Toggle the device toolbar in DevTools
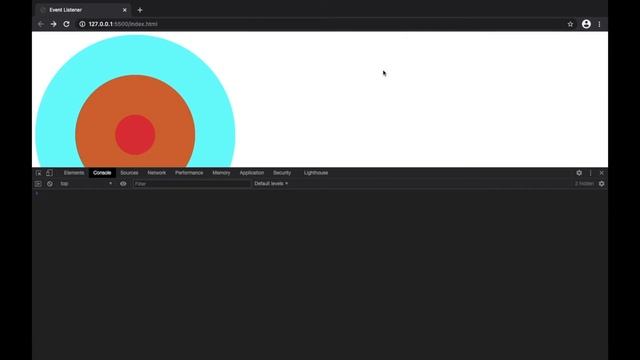The width and height of the screenshot is (640, 360). pos(49,173)
